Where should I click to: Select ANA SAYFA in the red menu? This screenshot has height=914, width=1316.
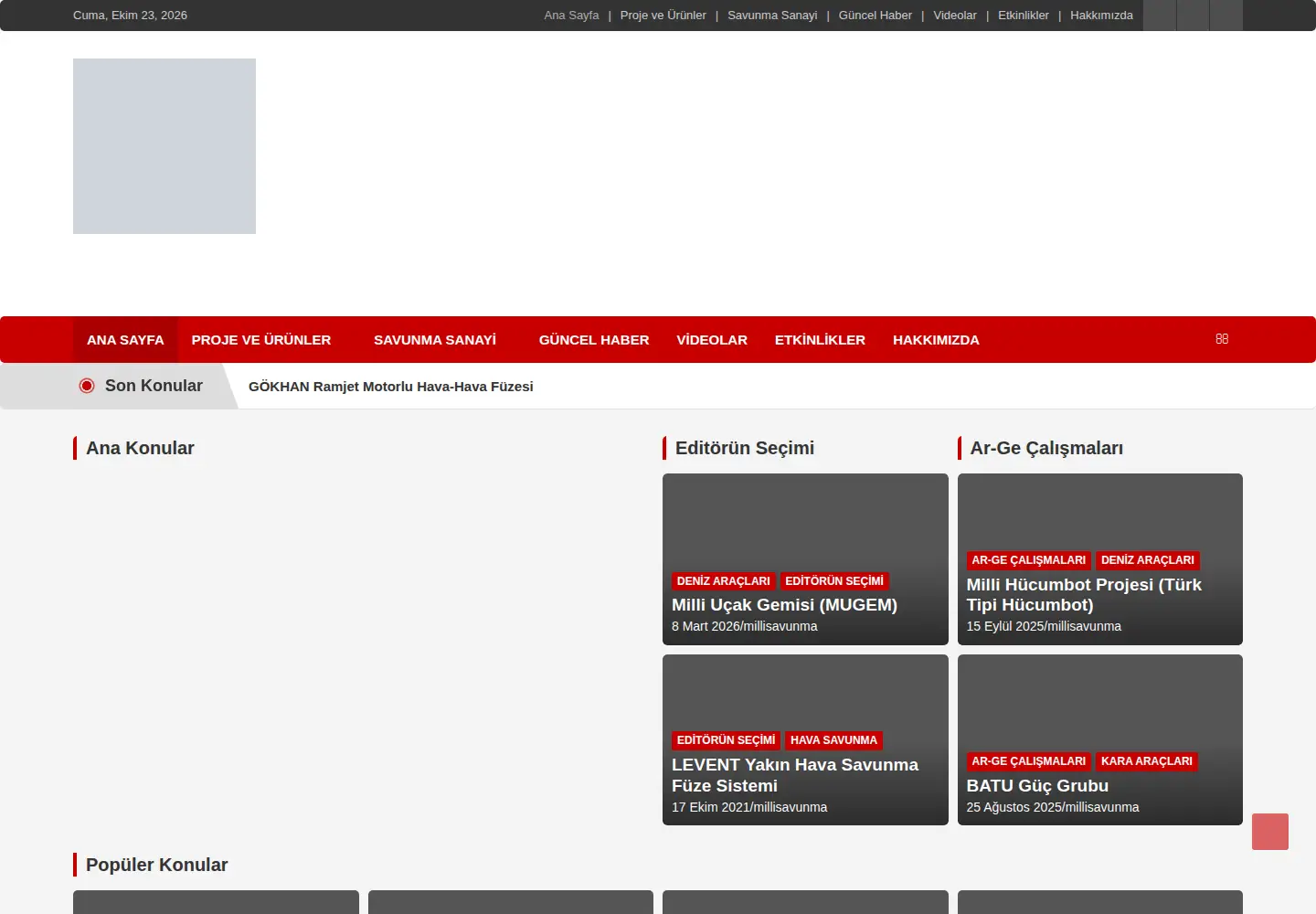125,340
